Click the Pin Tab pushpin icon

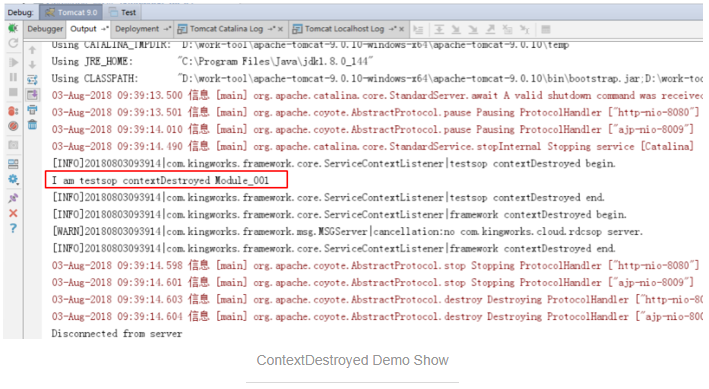pos(13,198)
